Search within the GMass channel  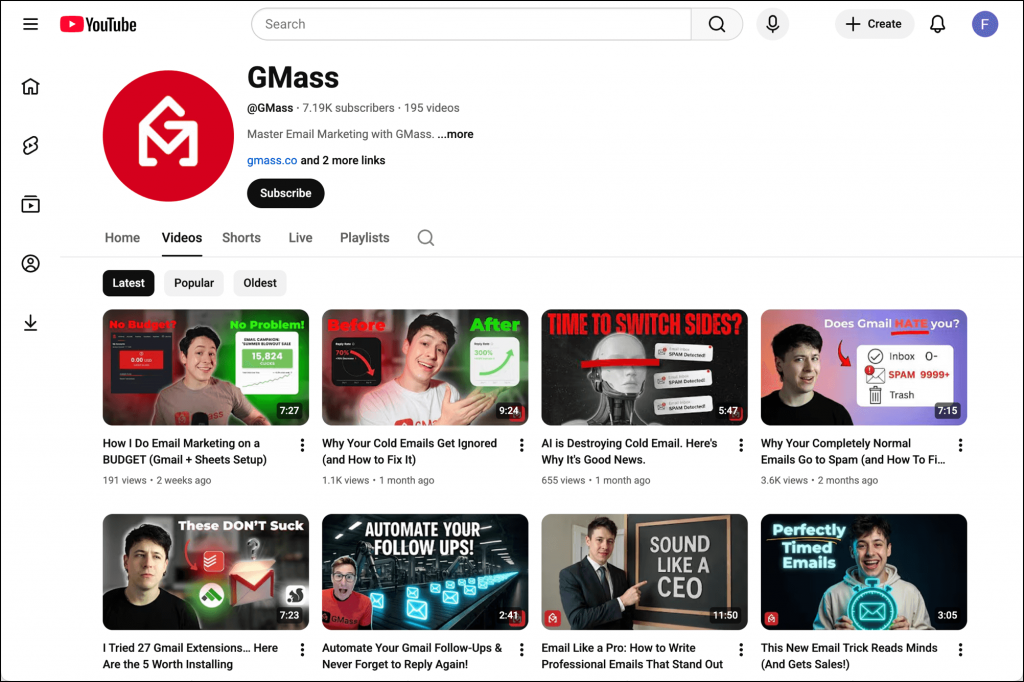click(x=426, y=238)
